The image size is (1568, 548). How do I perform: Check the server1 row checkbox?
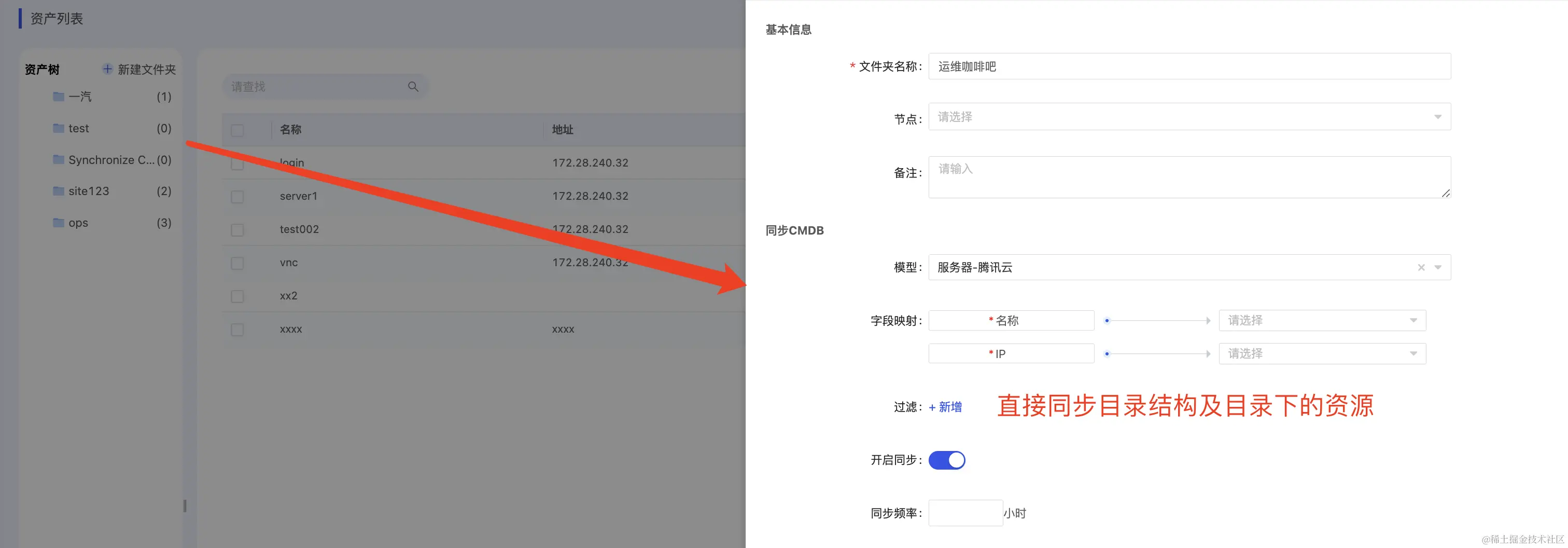pyautogui.click(x=237, y=197)
